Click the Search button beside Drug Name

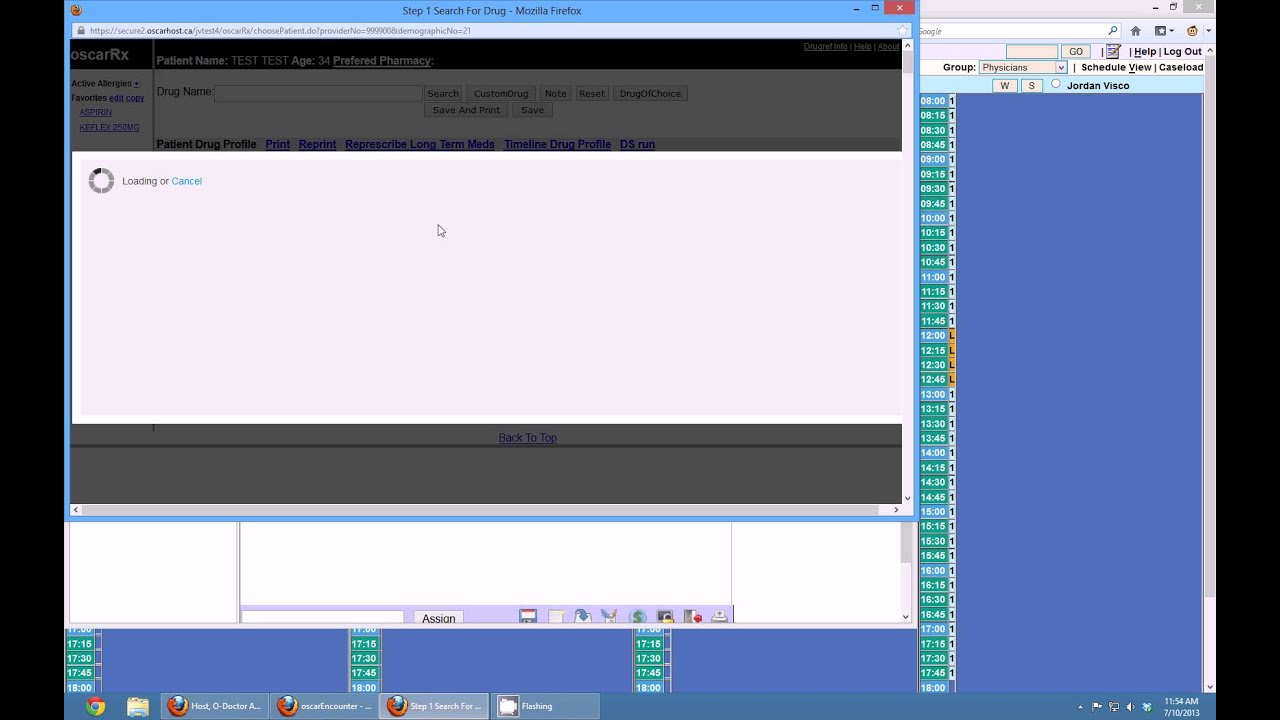tap(443, 94)
